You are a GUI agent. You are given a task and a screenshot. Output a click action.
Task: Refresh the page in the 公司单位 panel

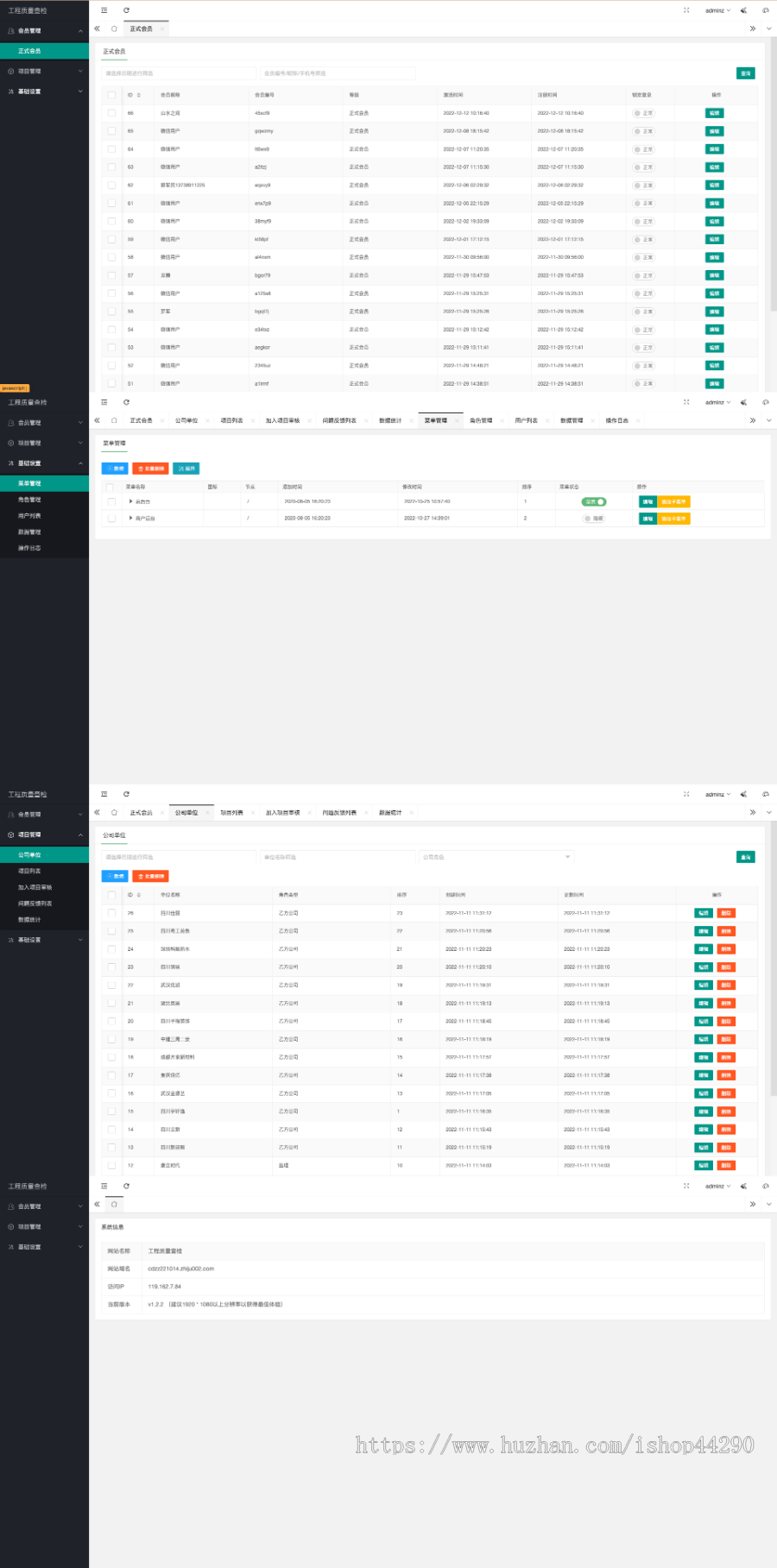click(x=126, y=794)
